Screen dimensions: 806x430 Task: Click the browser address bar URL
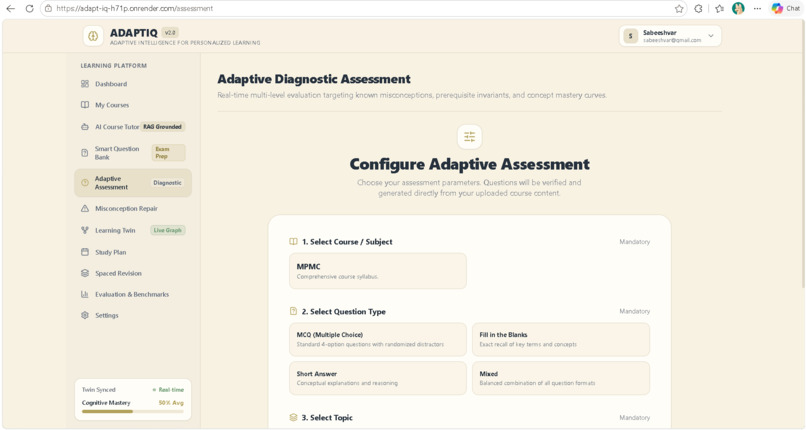135,8
